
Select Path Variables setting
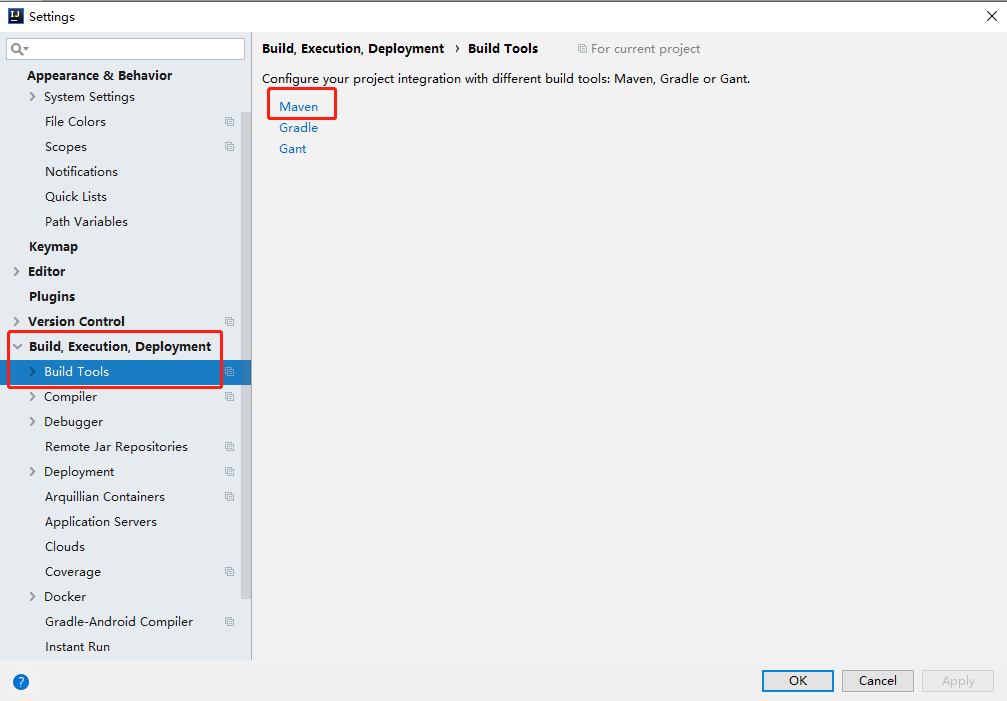[86, 221]
